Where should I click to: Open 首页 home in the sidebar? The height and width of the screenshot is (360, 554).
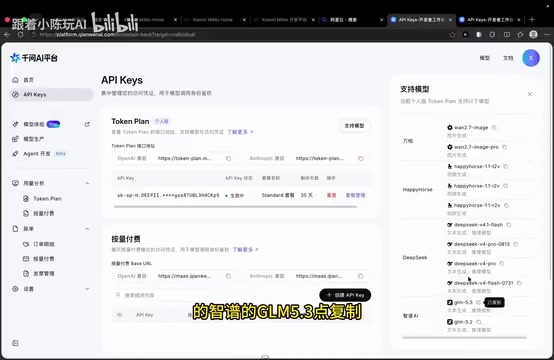(x=28, y=80)
